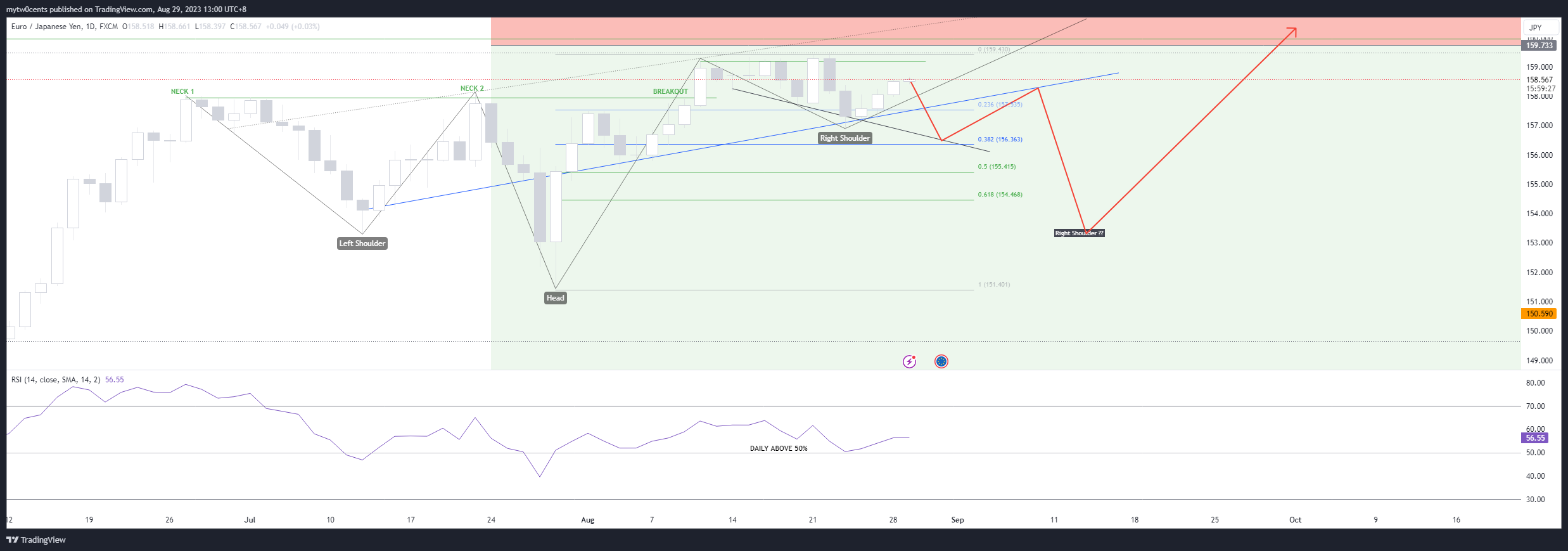Click the Jul date on time axis
The height and width of the screenshot is (551, 1568).
pyautogui.click(x=250, y=520)
